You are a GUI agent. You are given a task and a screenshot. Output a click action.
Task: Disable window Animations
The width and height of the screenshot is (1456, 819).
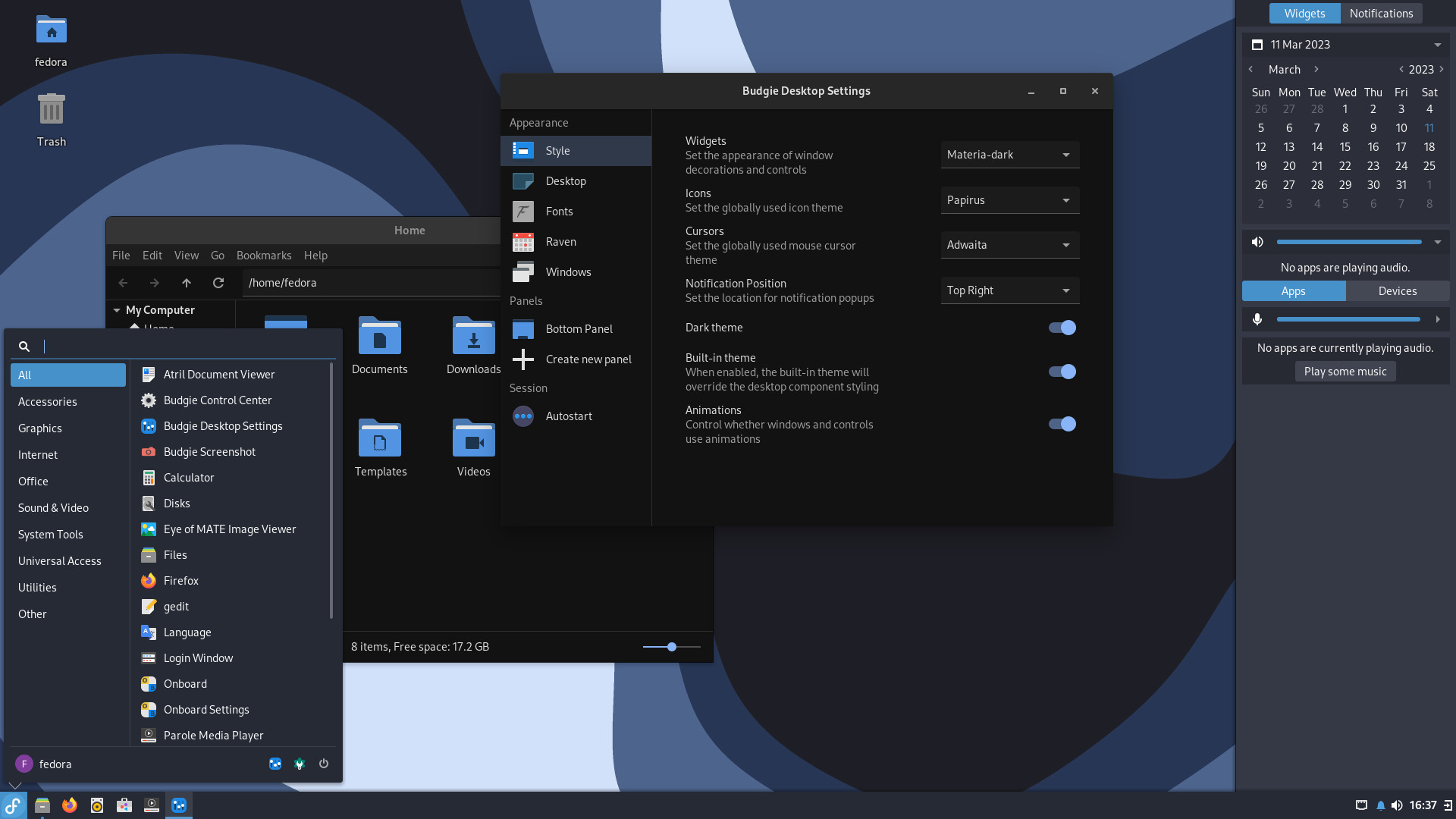point(1062,424)
